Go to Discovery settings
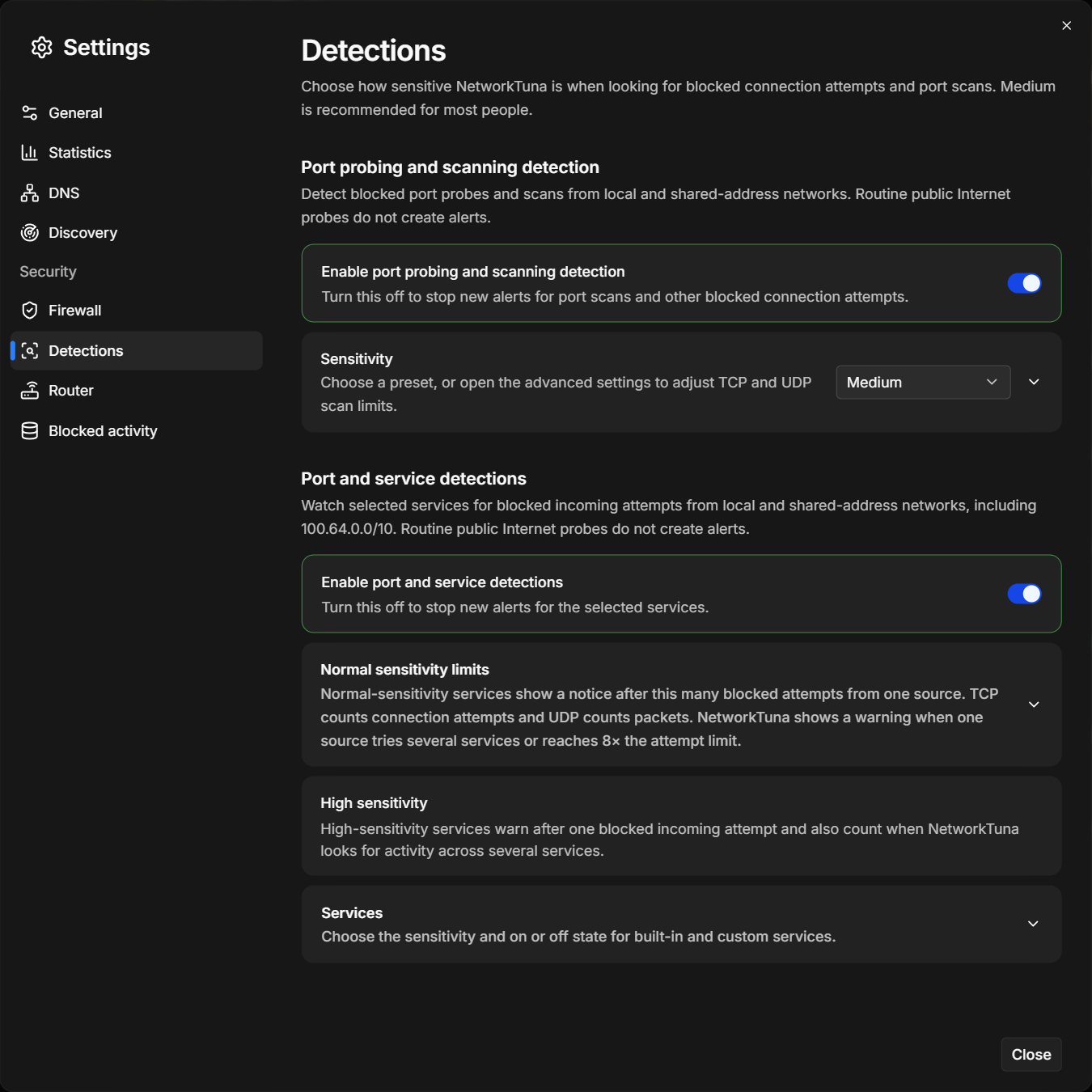The width and height of the screenshot is (1092, 1092). click(x=136, y=233)
